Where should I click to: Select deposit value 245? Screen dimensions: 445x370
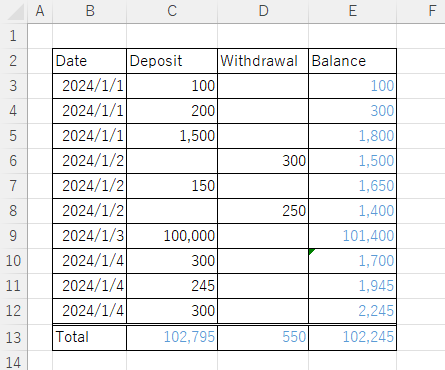[172, 286]
